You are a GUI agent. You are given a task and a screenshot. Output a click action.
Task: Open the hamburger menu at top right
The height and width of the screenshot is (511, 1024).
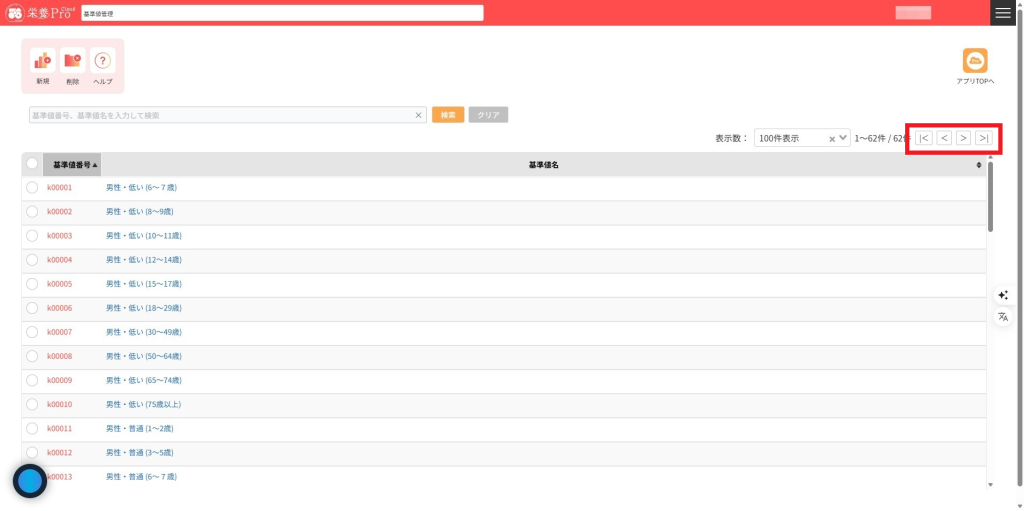(1003, 13)
